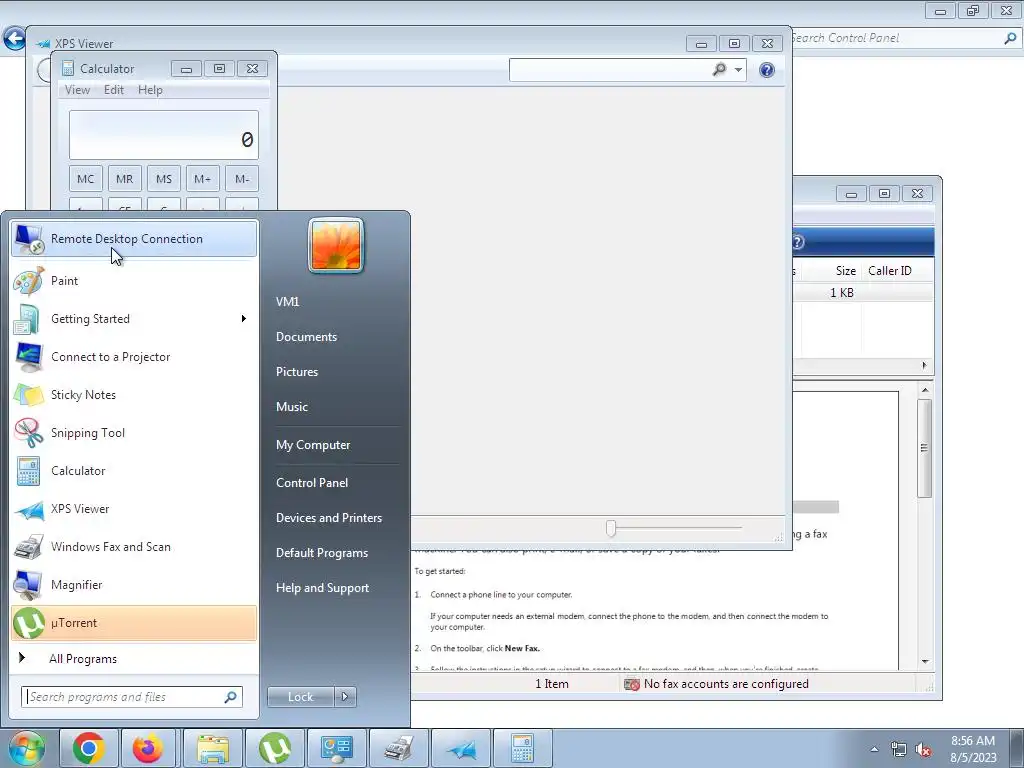Click the calculator MR button
The image size is (1024, 768).
pos(125,179)
